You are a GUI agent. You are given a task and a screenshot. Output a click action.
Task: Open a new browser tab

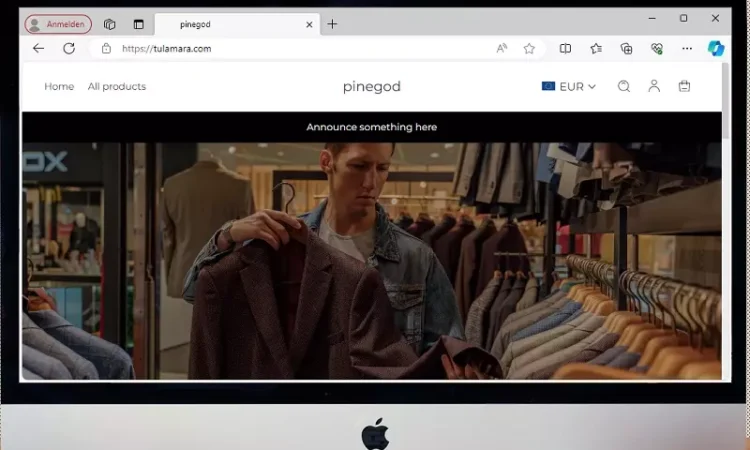(332, 24)
